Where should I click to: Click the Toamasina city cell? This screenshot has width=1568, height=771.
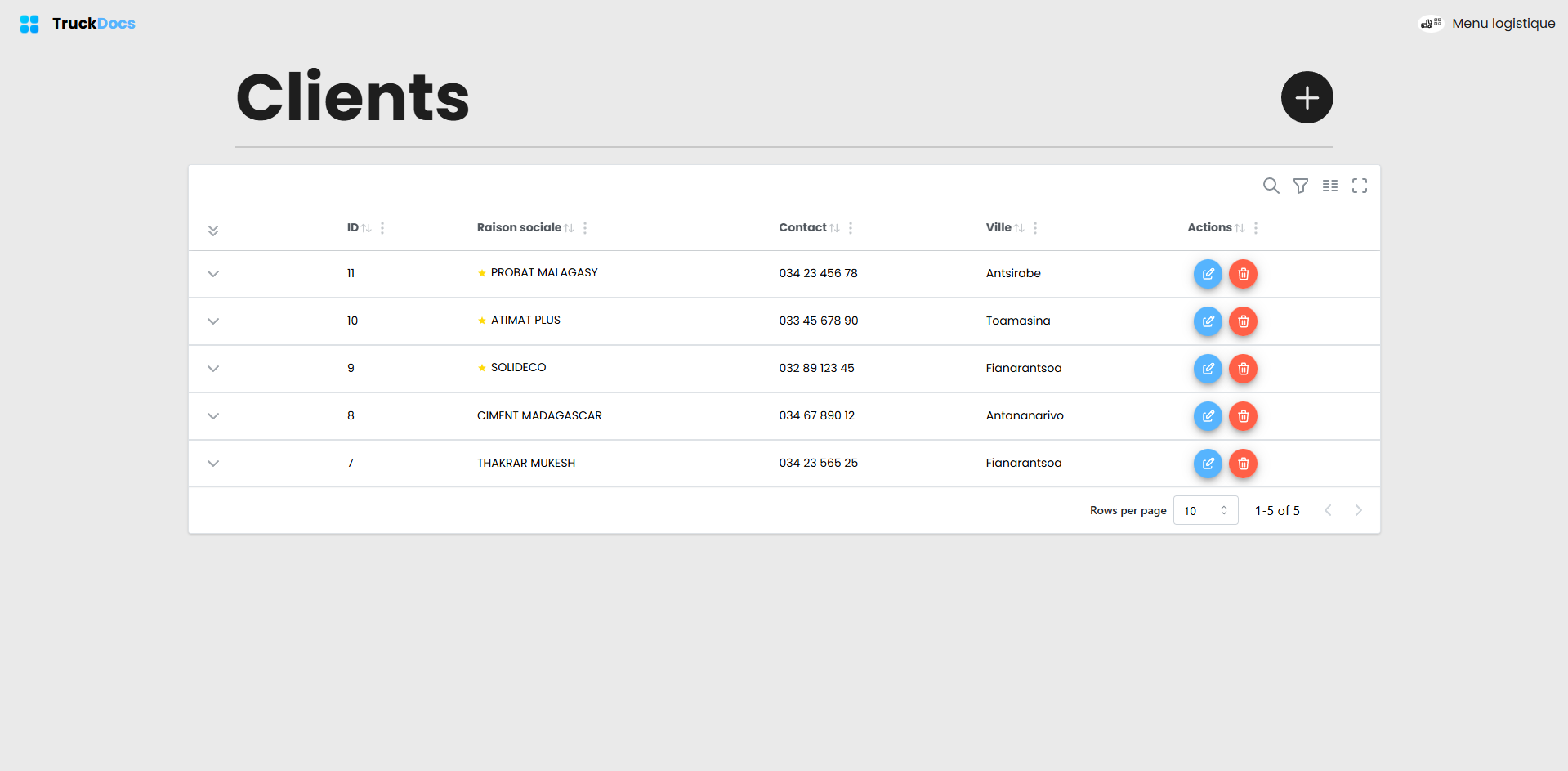click(x=1018, y=321)
